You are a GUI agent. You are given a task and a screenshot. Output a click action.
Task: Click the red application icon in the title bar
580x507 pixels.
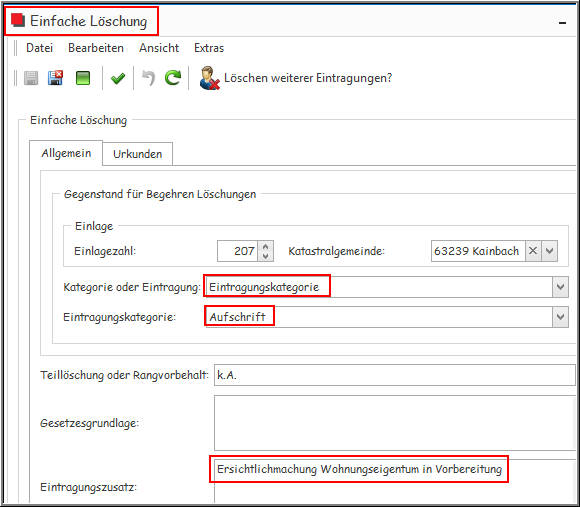click(x=18, y=20)
